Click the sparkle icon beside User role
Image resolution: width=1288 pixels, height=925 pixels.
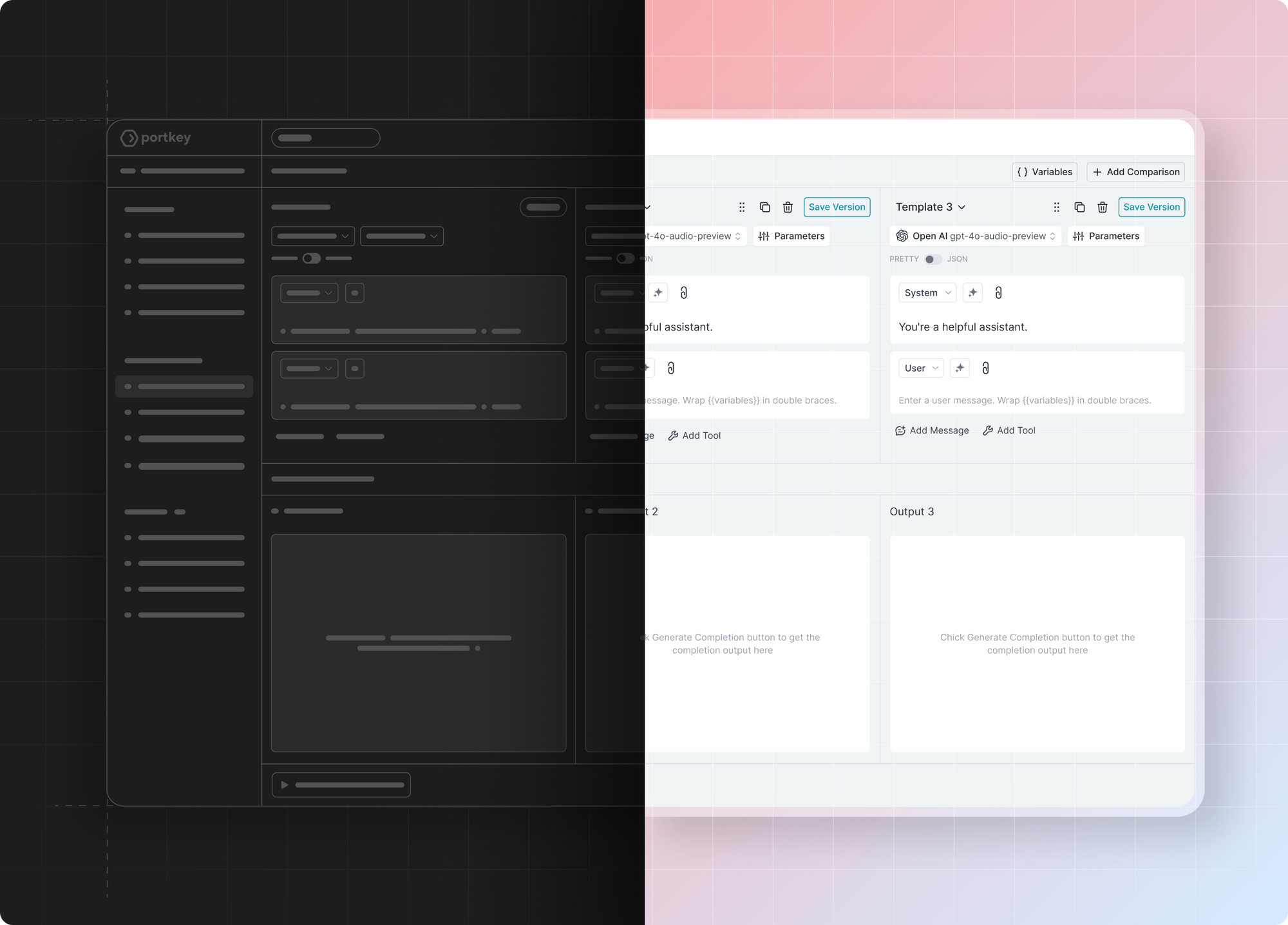[960, 368]
